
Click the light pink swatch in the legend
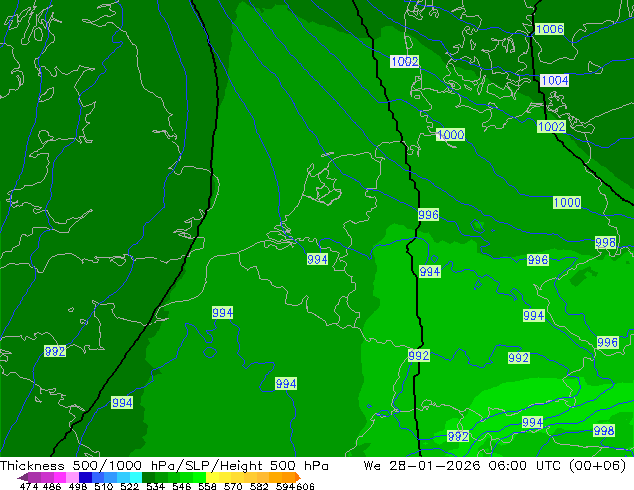click(72, 477)
